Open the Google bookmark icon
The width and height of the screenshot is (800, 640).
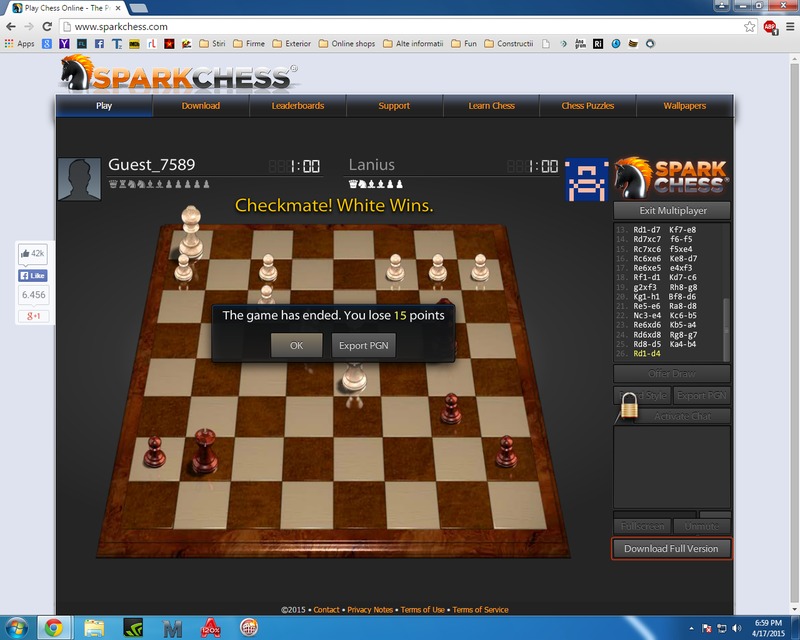[x=46, y=44]
